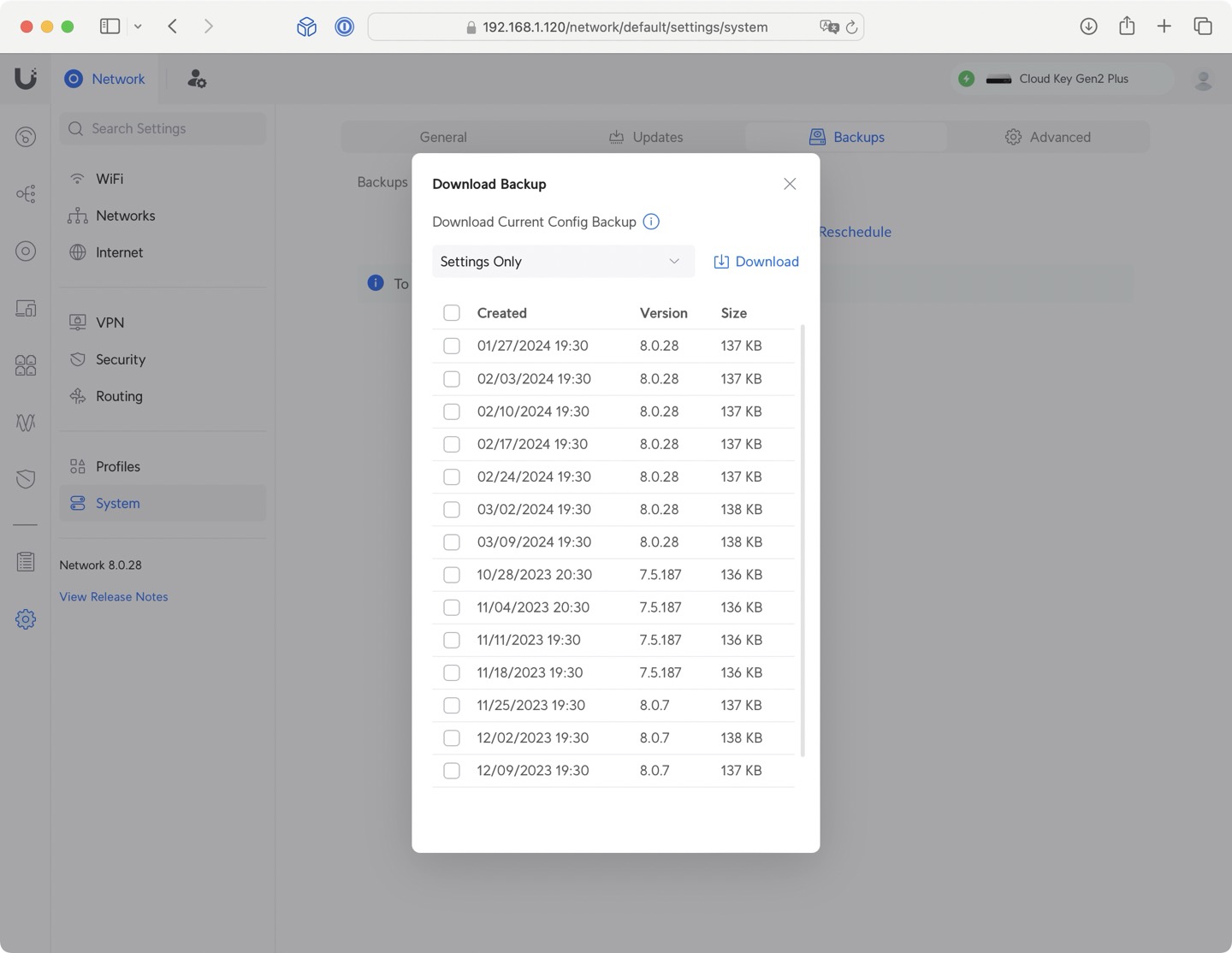
Task: Open the 1Password extension icon
Action: click(344, 27)
